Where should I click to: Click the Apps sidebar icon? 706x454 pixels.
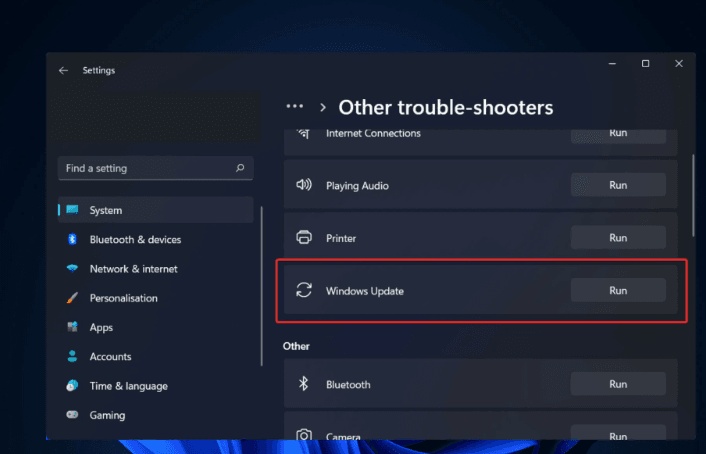point(72,327)
